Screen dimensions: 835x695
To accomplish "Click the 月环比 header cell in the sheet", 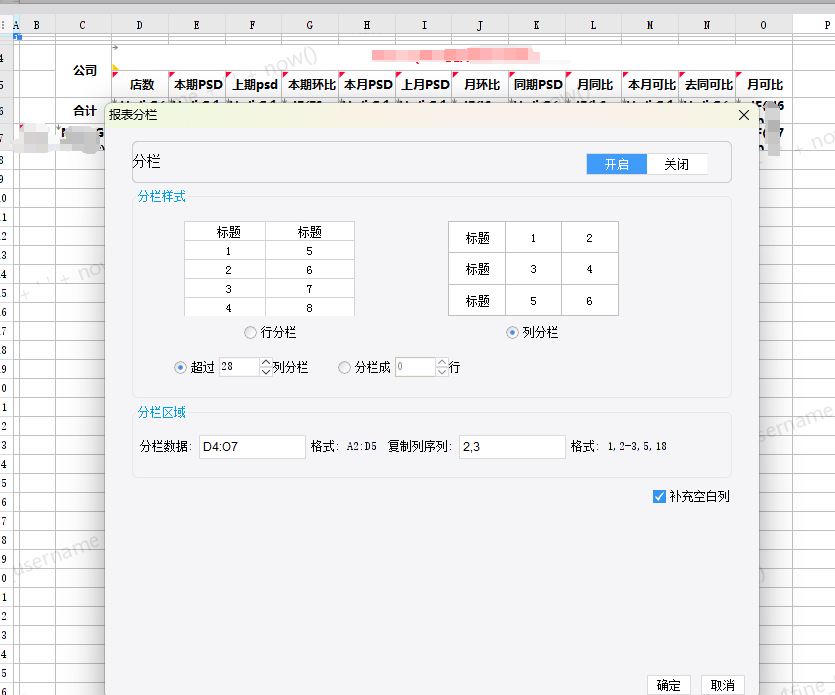I will [481, 84].
